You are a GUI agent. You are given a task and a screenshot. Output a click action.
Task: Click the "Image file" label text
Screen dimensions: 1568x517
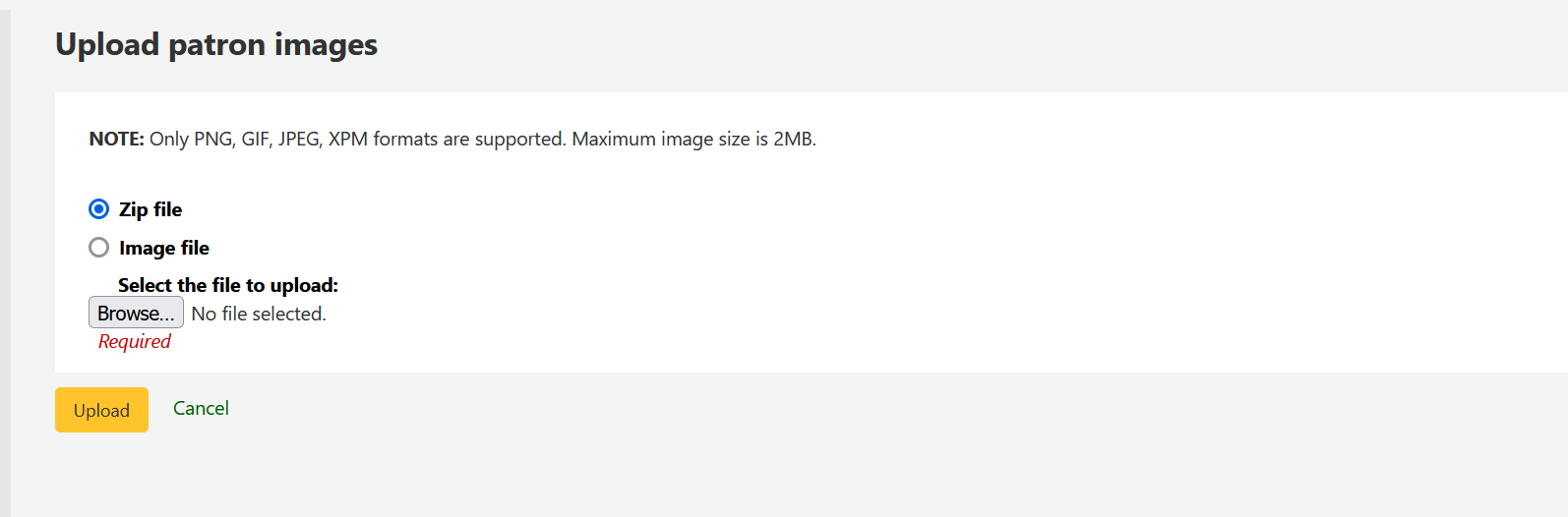point(164,248)
